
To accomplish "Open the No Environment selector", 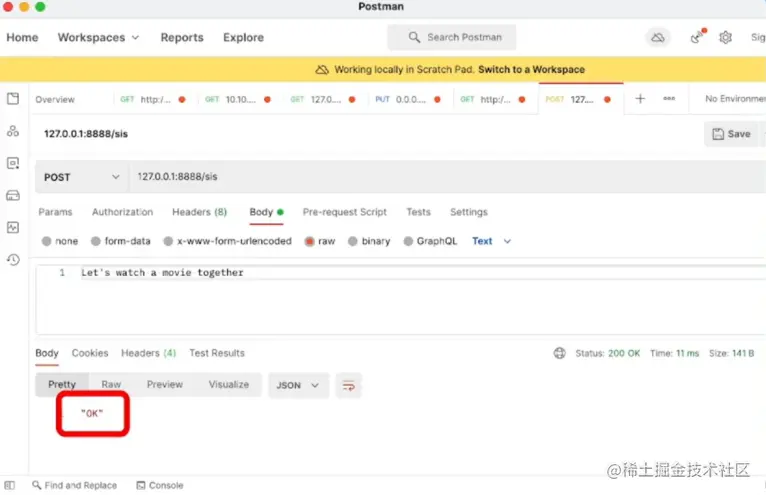I will coord(734,99).
